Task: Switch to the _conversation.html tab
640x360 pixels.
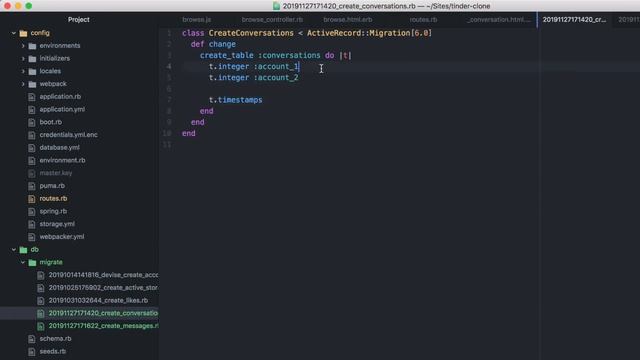Action: pyautogui.click(x=499, y=20)
